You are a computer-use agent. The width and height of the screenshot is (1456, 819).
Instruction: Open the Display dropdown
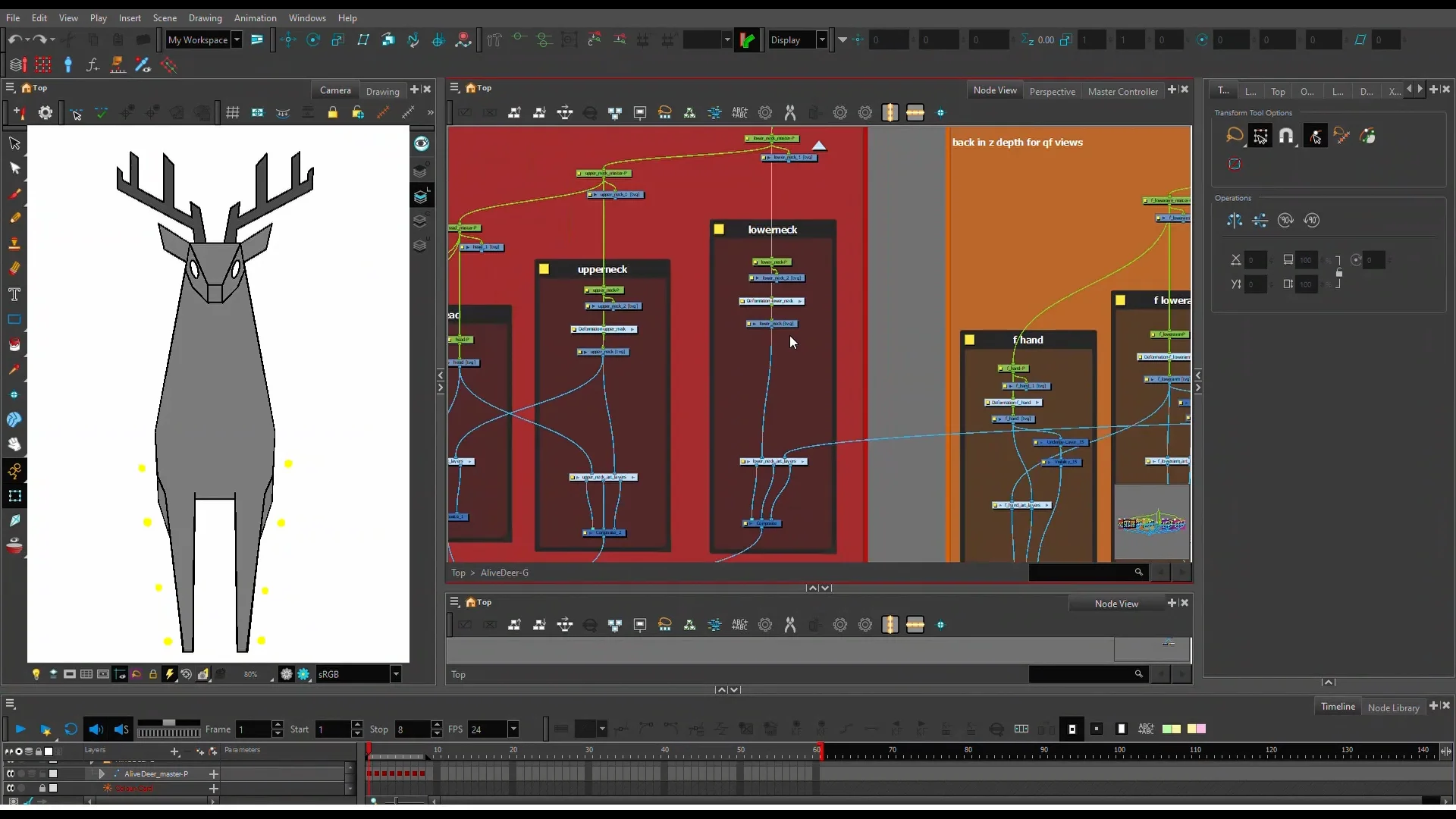tap(823, 40)
